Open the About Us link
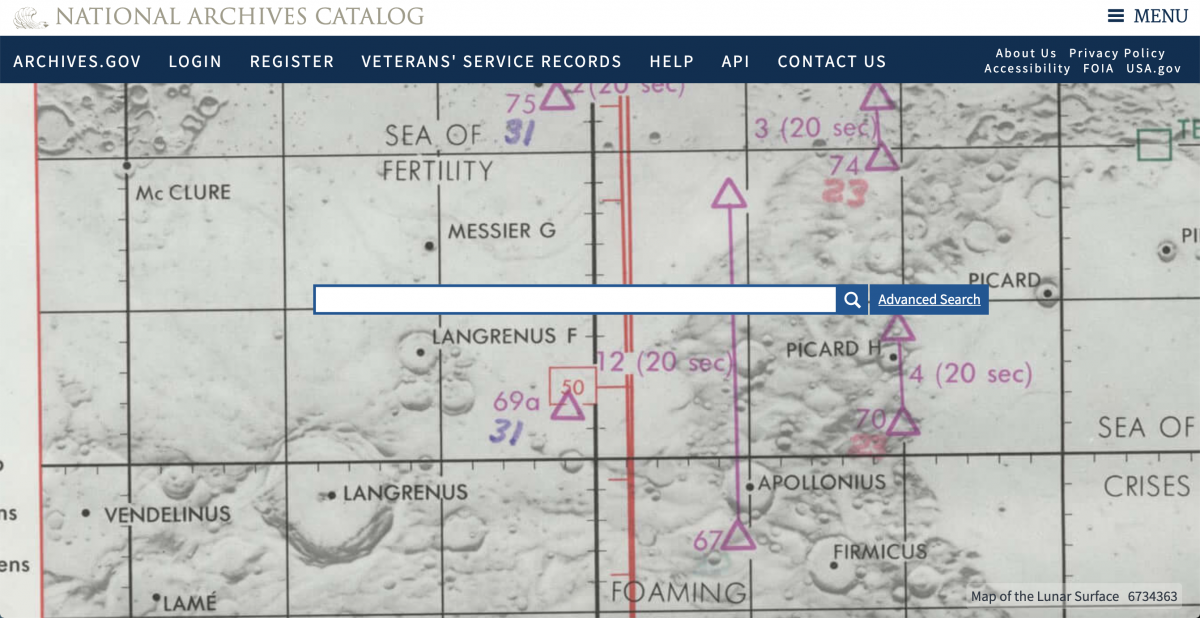 tap(1025, 53)
